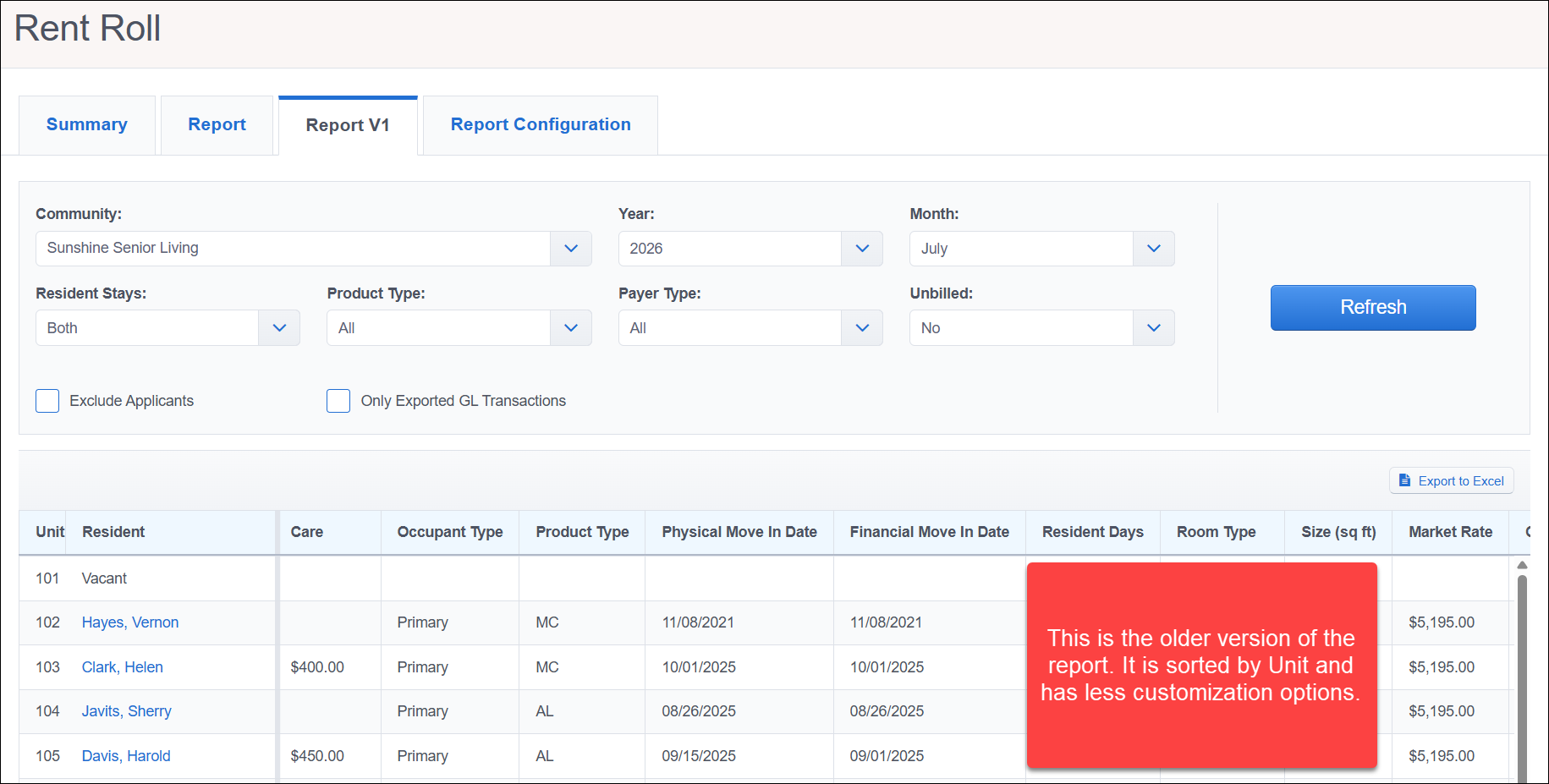1549x784 pixels.
Task: Click Physical Move In Date column header
Action: coord(739,532)
